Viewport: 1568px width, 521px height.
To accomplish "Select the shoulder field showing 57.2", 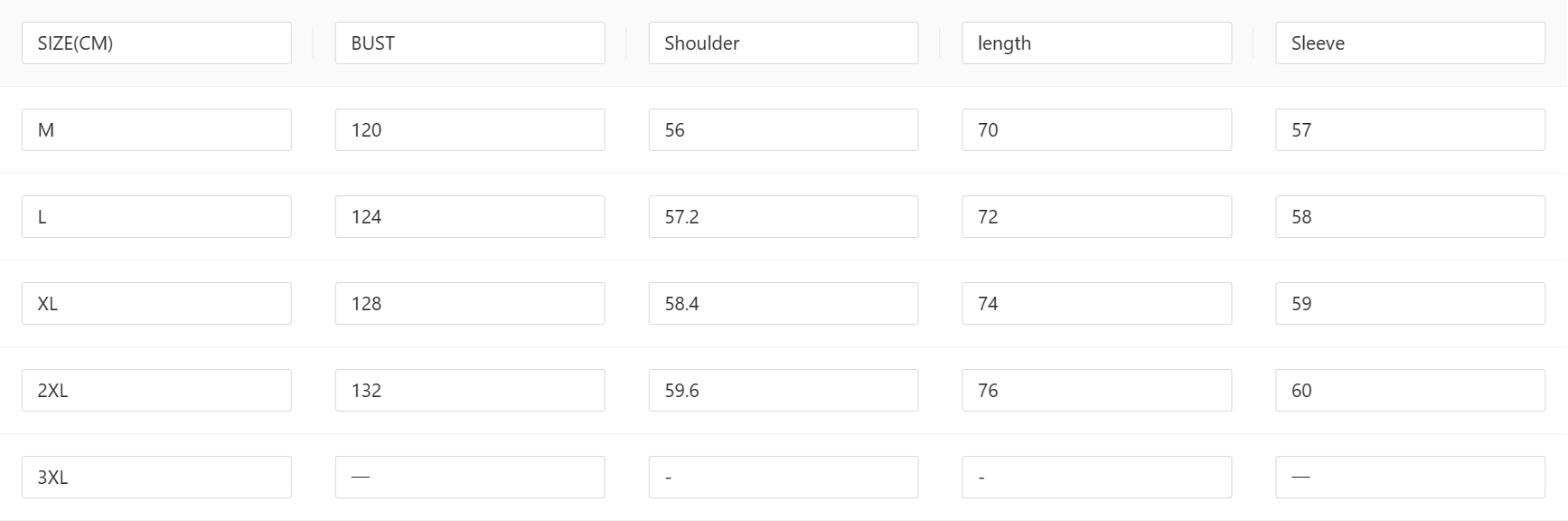I will [x=784, y=217].
